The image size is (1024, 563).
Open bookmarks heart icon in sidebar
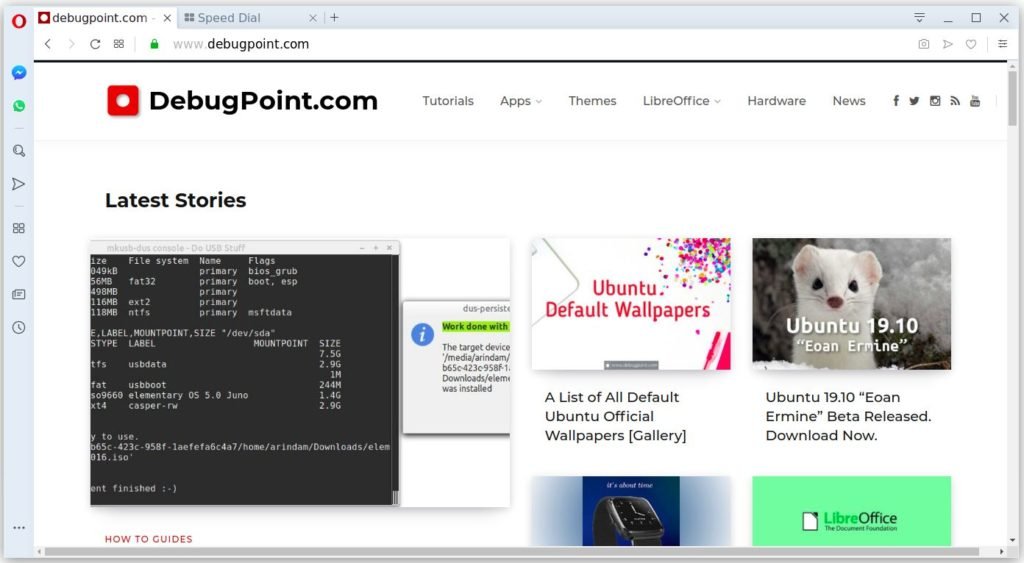coord(19,261)
